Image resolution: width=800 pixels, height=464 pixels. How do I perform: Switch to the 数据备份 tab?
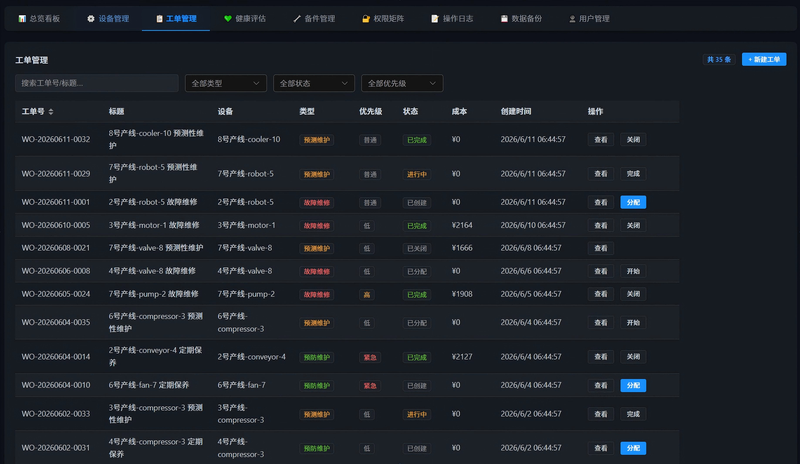521,19
